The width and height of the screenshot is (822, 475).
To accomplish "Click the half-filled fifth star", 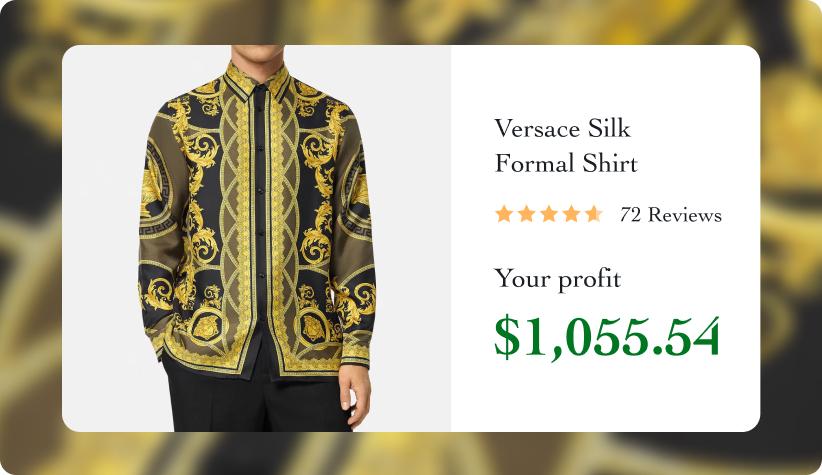I will (594, 214).
